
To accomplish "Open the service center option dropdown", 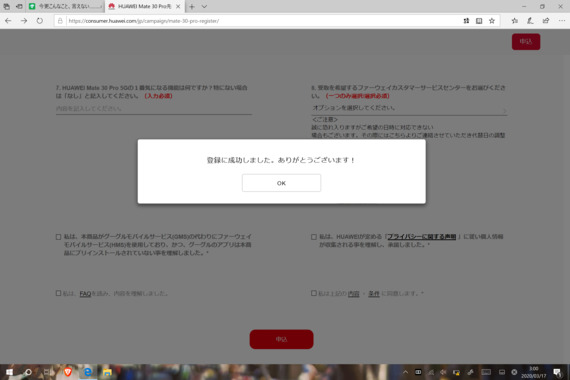I will point(409,109).
